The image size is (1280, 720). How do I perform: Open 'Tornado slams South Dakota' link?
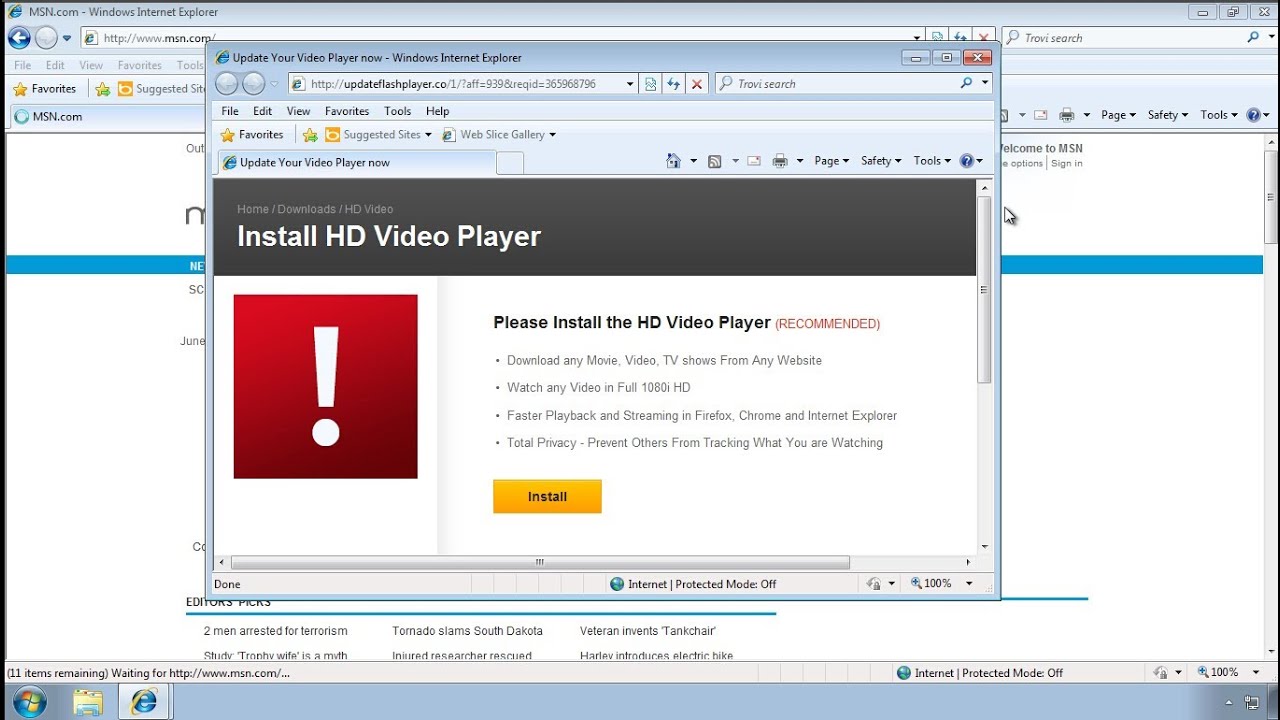[467, 631]
